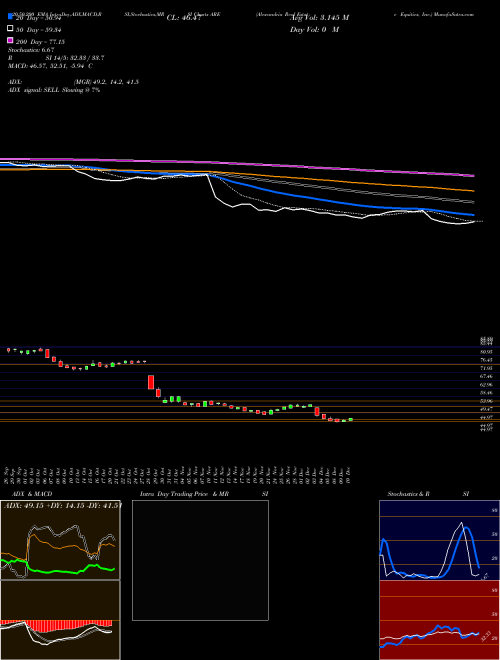Click the blue 20 Day EMA legend swatch

point(10,17)
